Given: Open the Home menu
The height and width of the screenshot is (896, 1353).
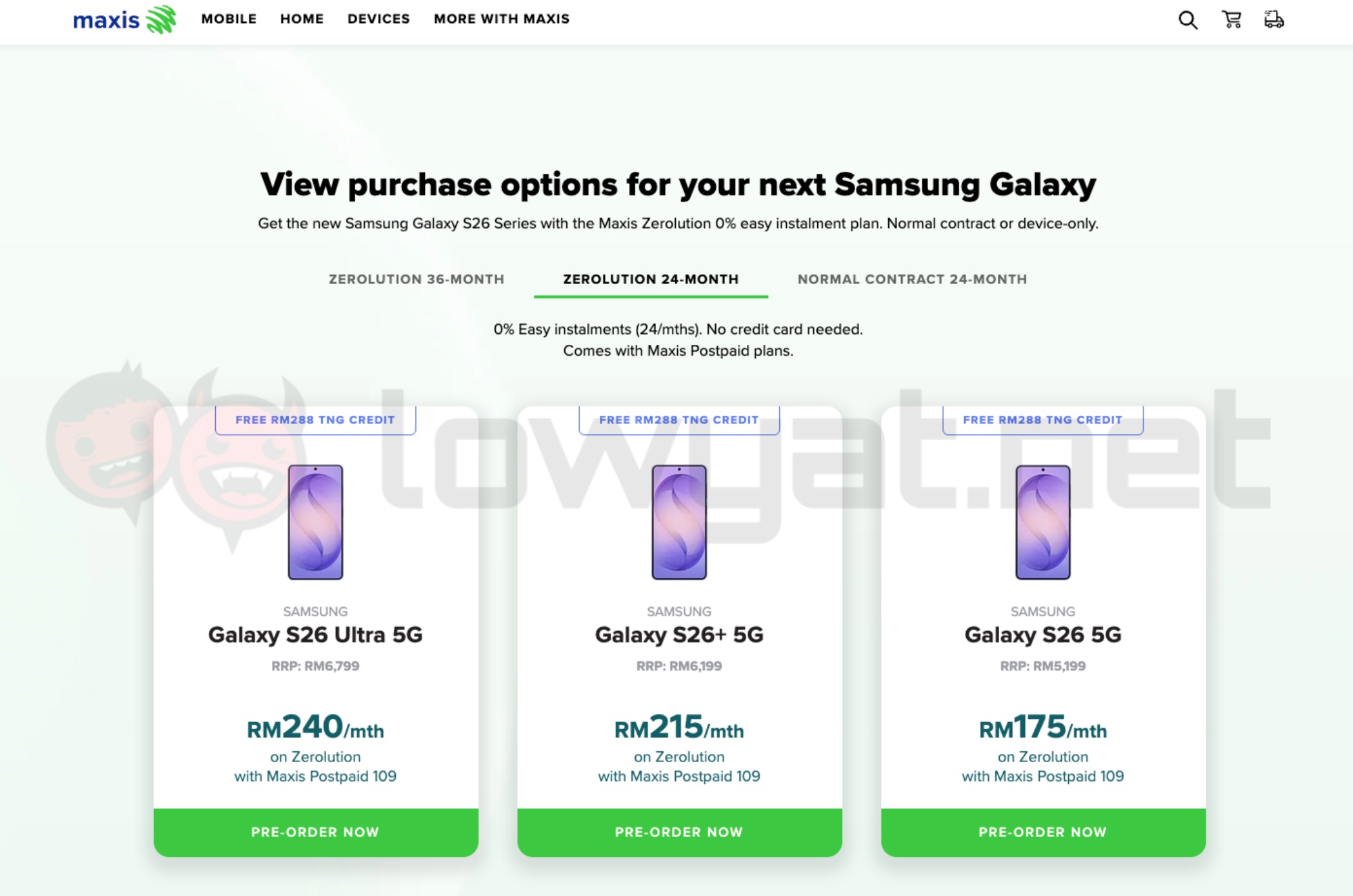Looking at the screenshot, I should [x=302, y=19].
